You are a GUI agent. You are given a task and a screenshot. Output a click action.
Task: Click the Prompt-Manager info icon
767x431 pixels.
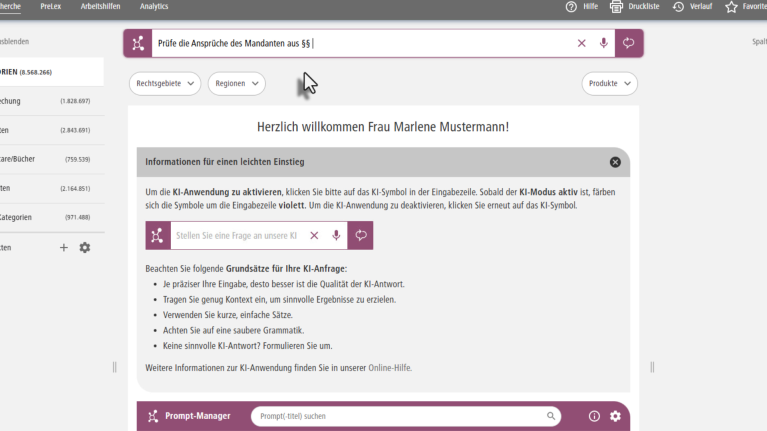tap(594, 416)
